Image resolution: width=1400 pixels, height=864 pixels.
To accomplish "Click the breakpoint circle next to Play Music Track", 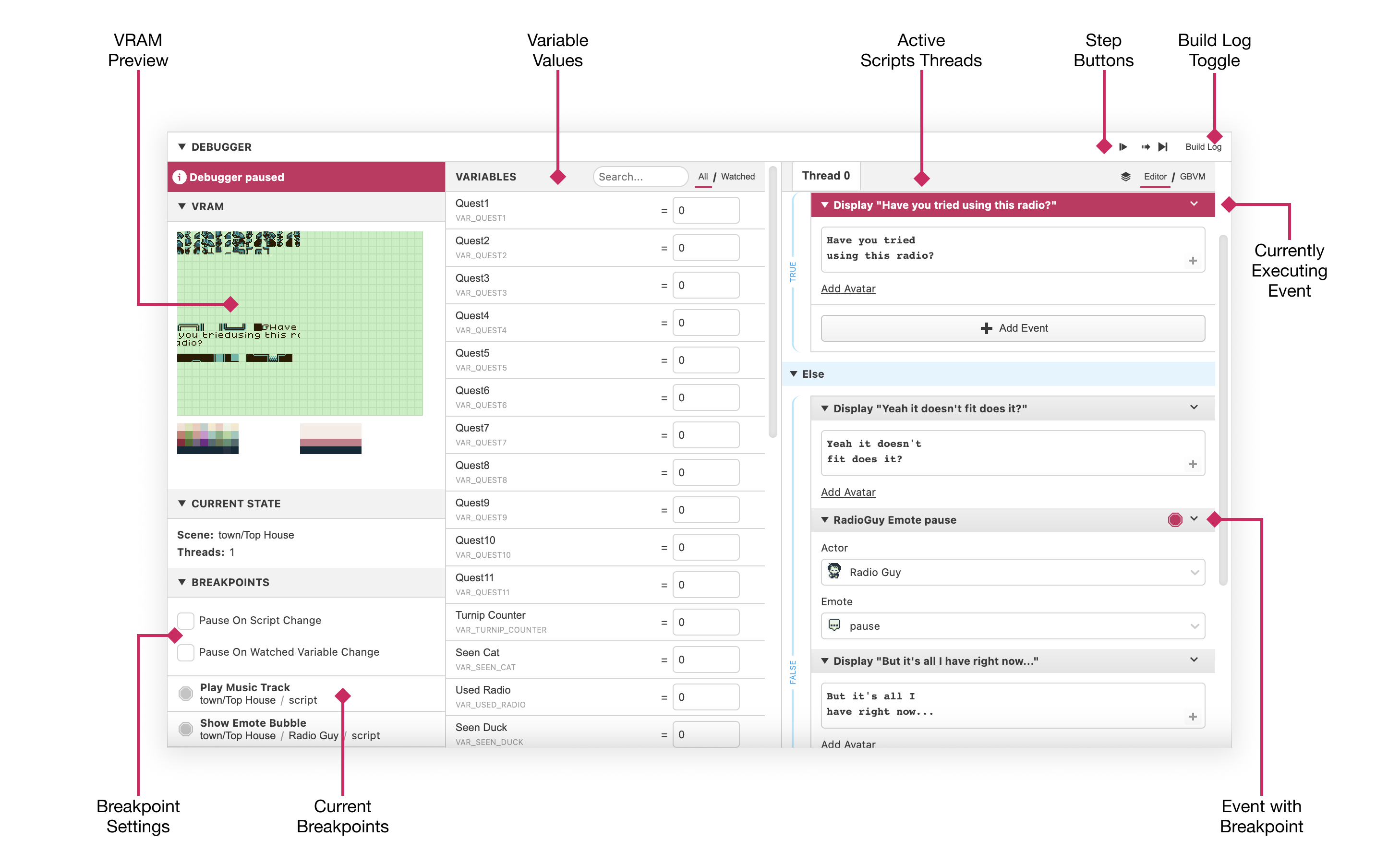I will [186, 693].
